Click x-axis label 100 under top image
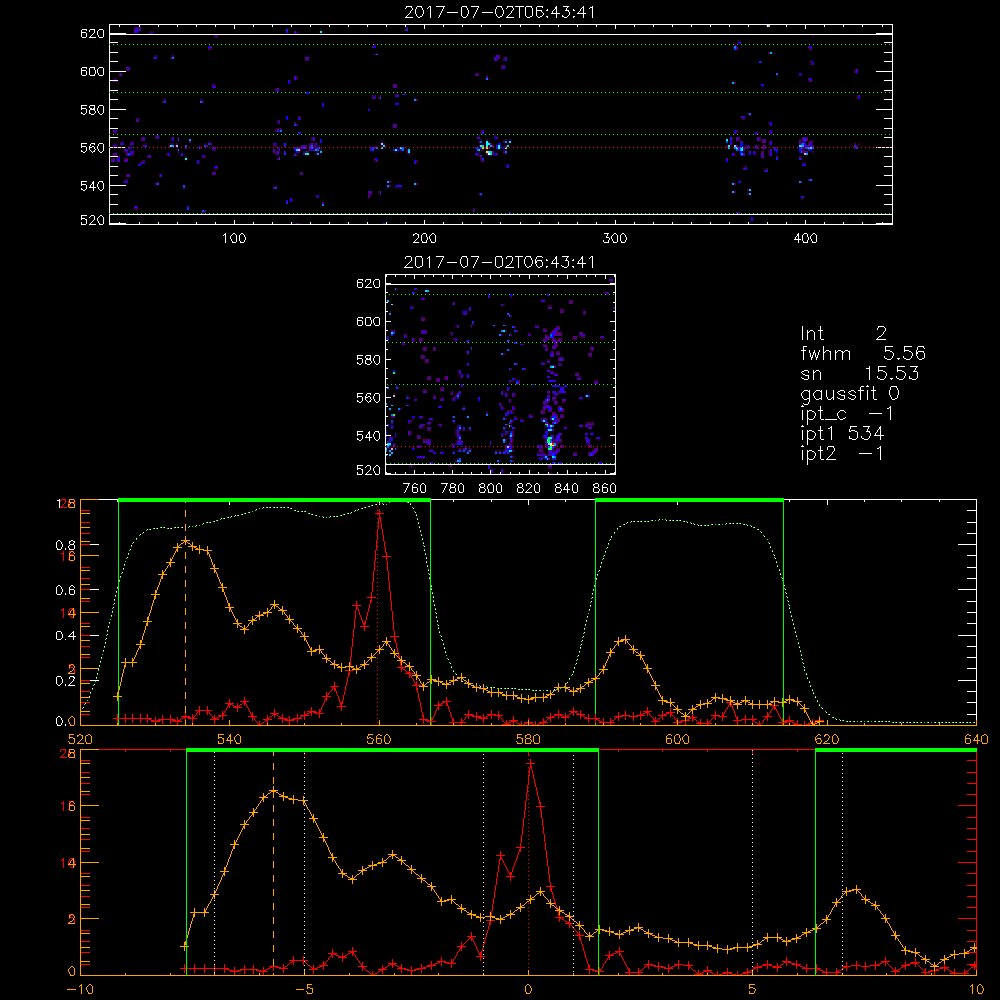 (234, 239)
